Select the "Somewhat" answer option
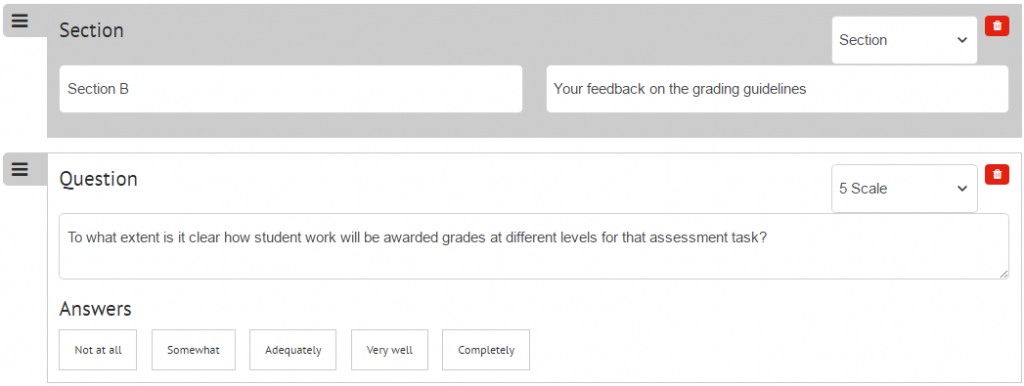This screenshot has height=386, width=1024. coord(193,350)
